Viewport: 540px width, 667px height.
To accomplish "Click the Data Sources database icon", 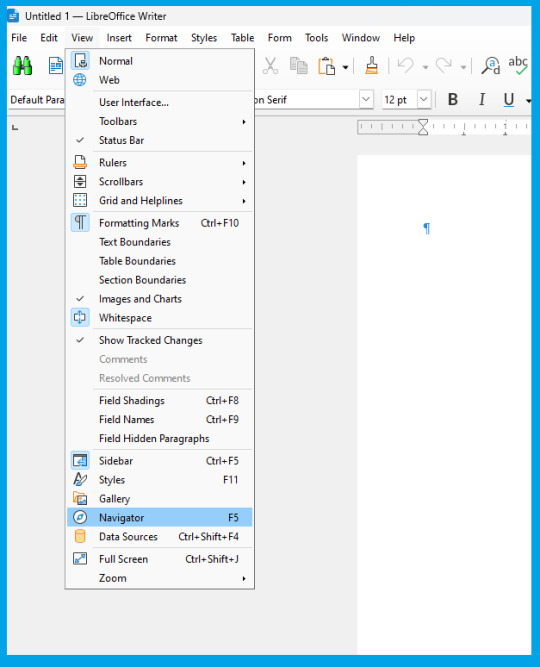I will click(80, 536).
